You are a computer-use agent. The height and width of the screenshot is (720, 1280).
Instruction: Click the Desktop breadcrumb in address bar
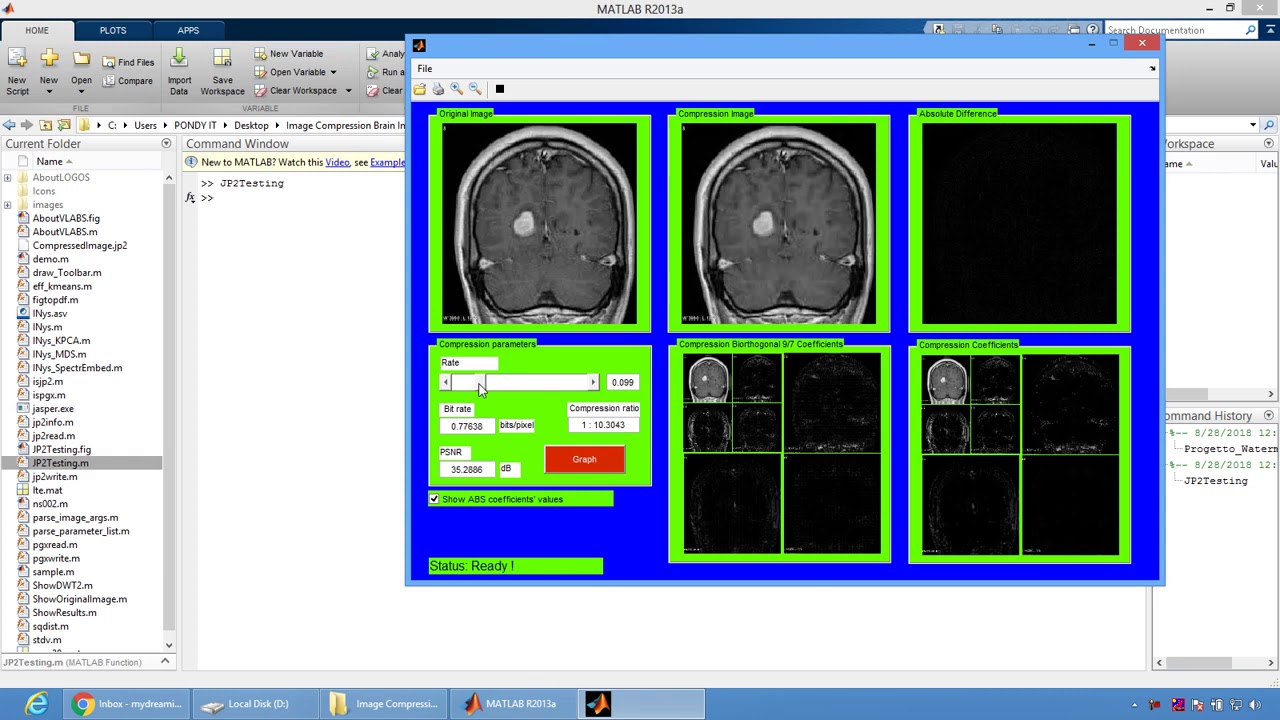point(251,125)
